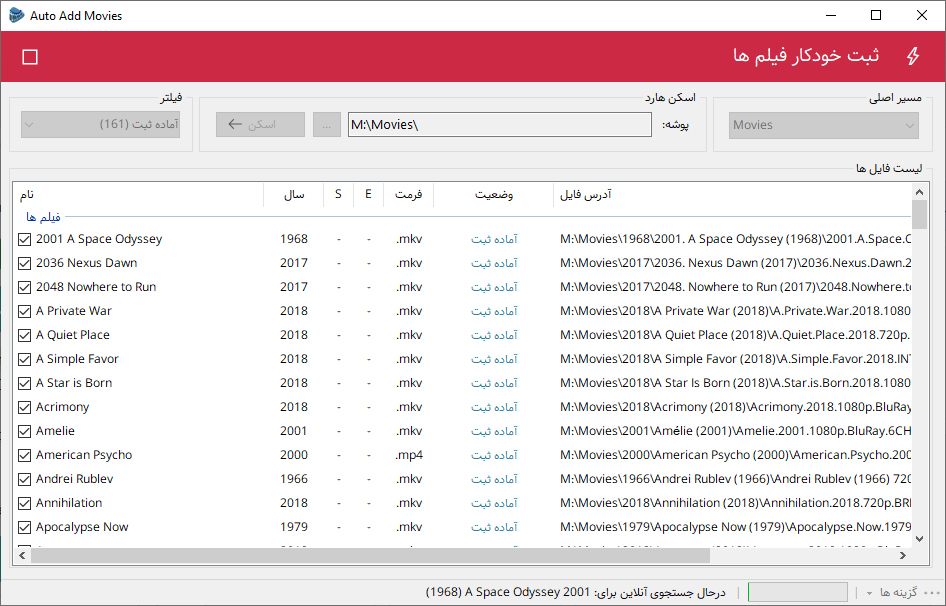Click the اسکن scan button
This screenshot has width=946, height=606.
260,124
